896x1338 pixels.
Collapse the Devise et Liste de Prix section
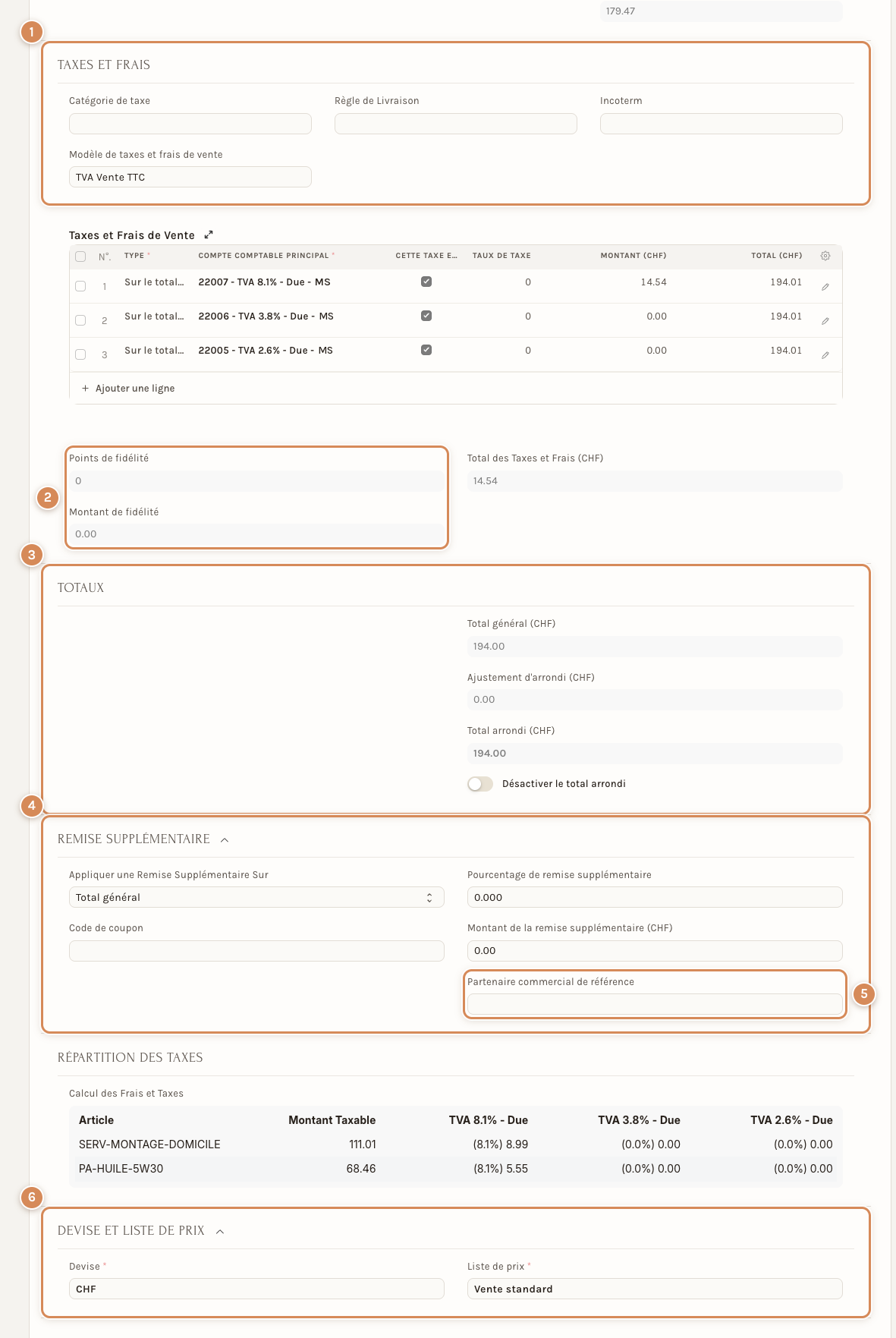point(220,1231)
